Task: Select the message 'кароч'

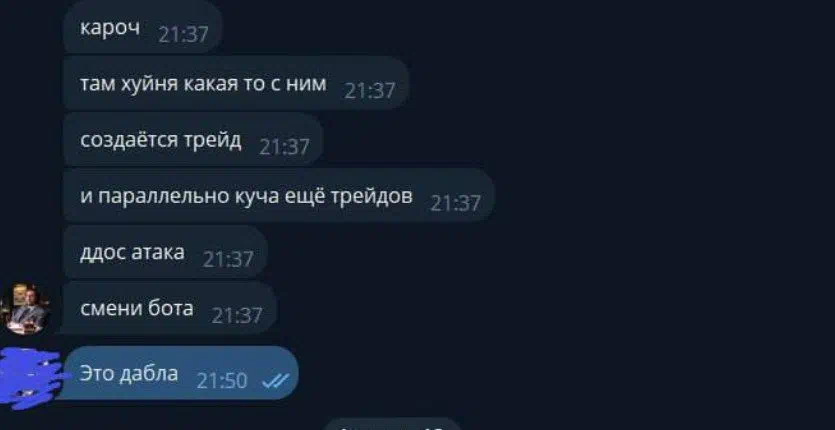Action: coord(142,27)
